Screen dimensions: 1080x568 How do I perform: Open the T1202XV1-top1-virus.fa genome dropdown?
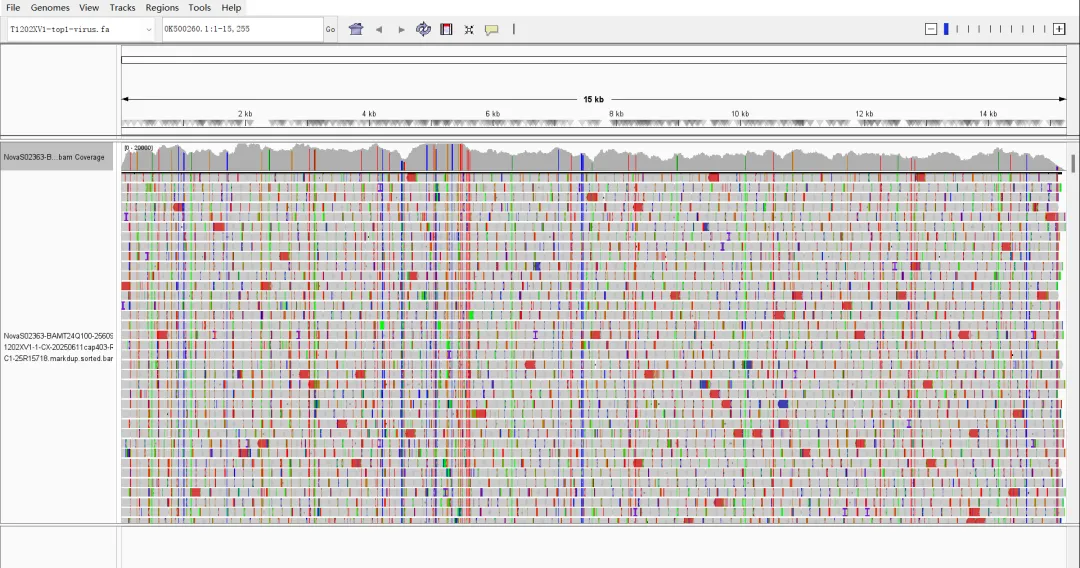coord(80,29)
